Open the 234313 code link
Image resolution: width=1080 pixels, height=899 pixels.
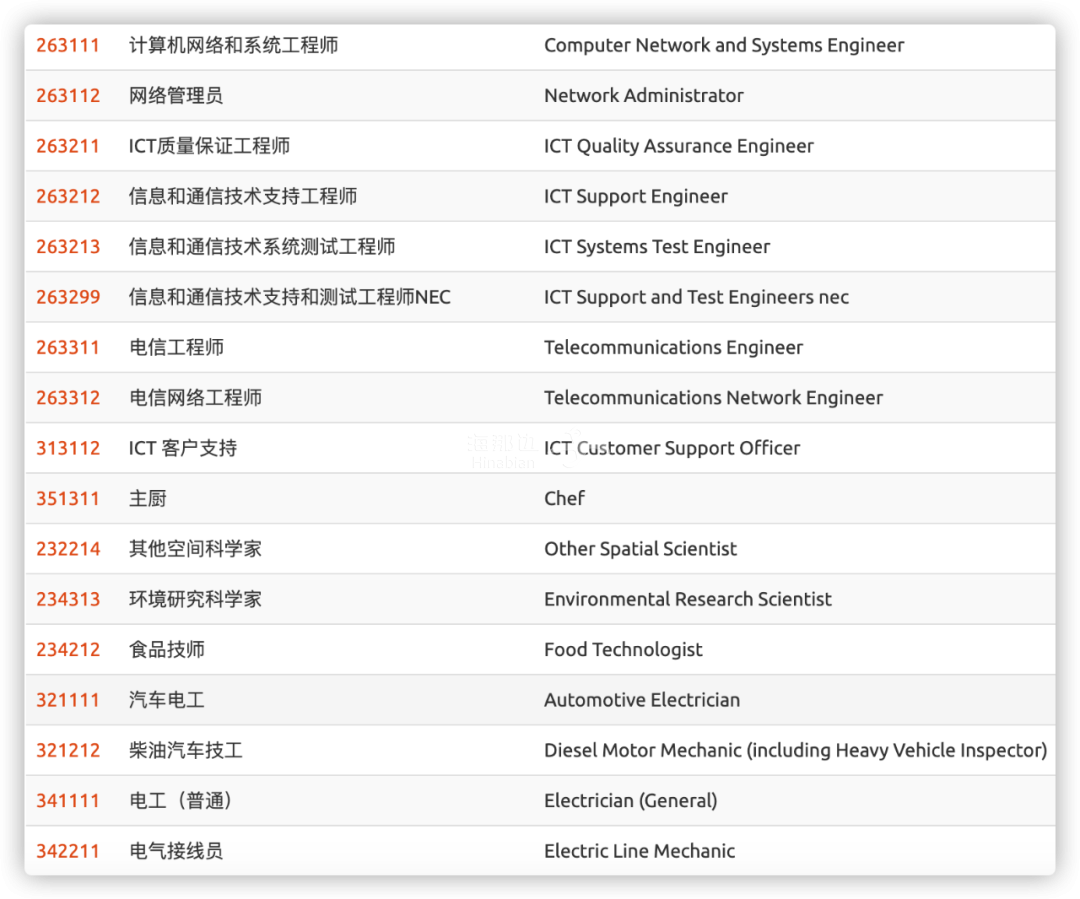[68, 599]
